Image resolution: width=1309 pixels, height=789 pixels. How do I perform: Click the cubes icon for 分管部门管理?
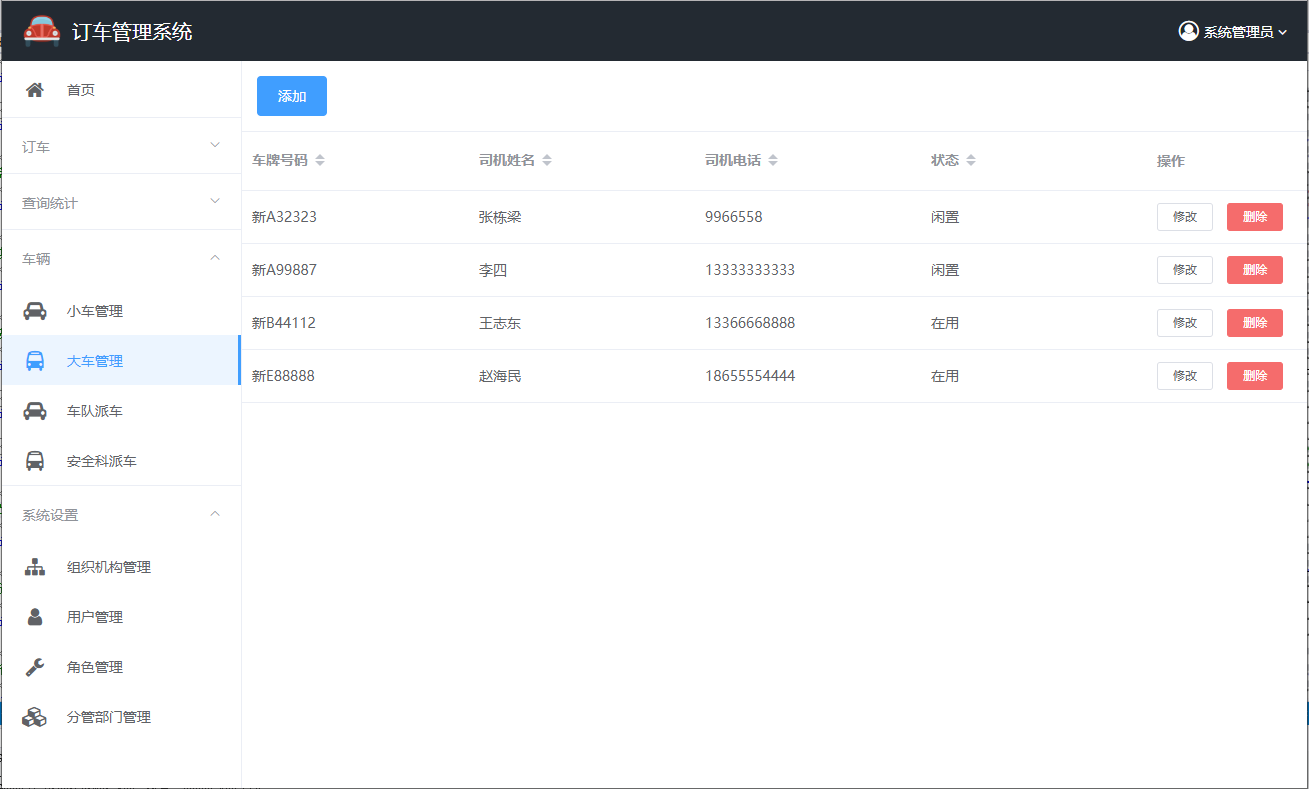(35, 717)
